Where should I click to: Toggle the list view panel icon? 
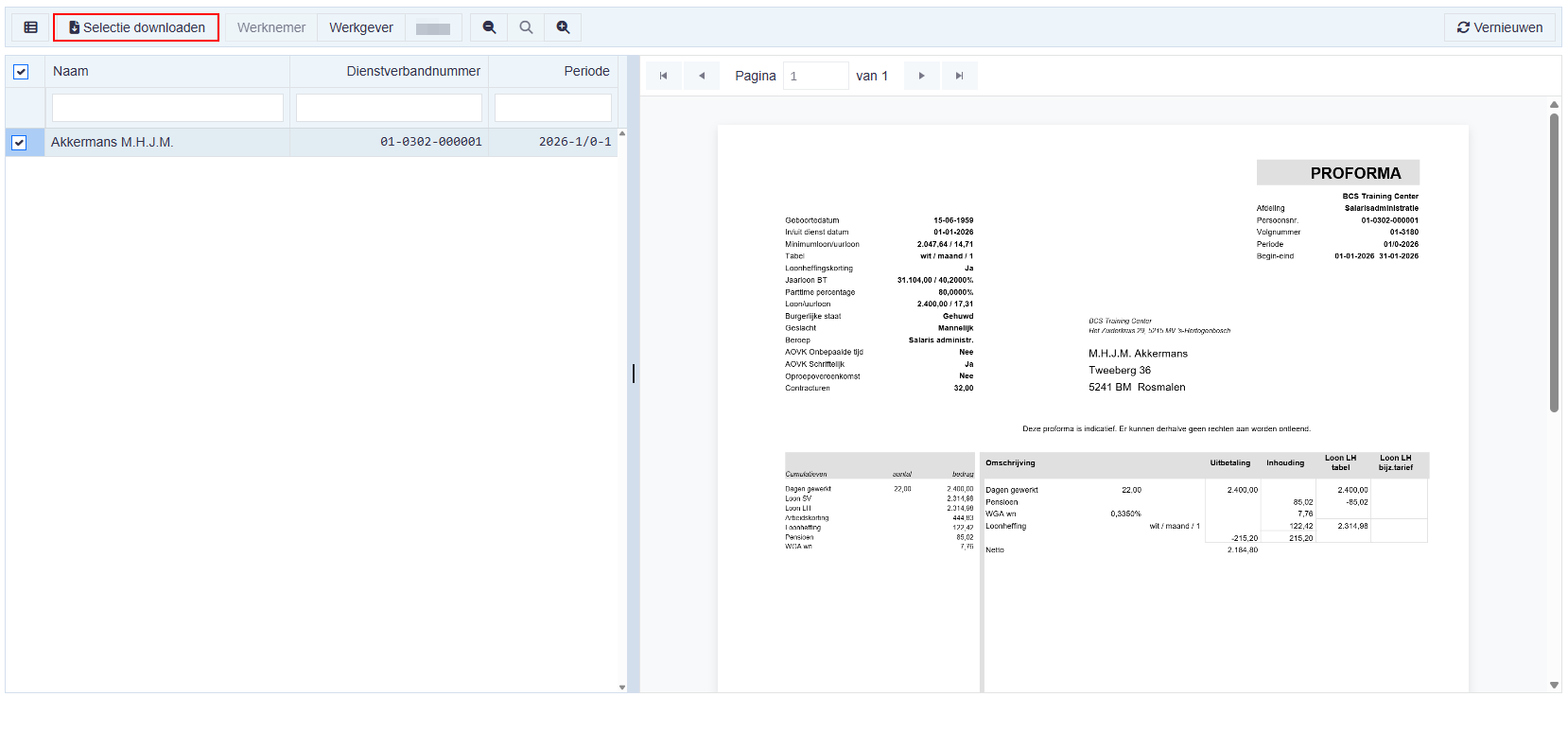[x=30, y=27]
